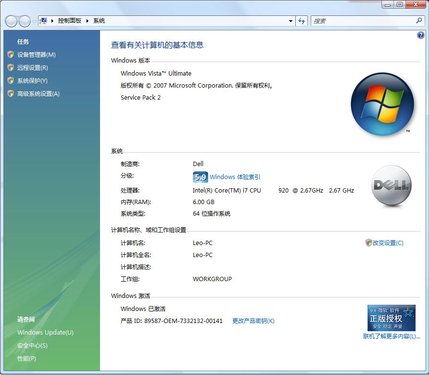Click the 查看有关计算机的基本信息 heading

tap(157, 45)
